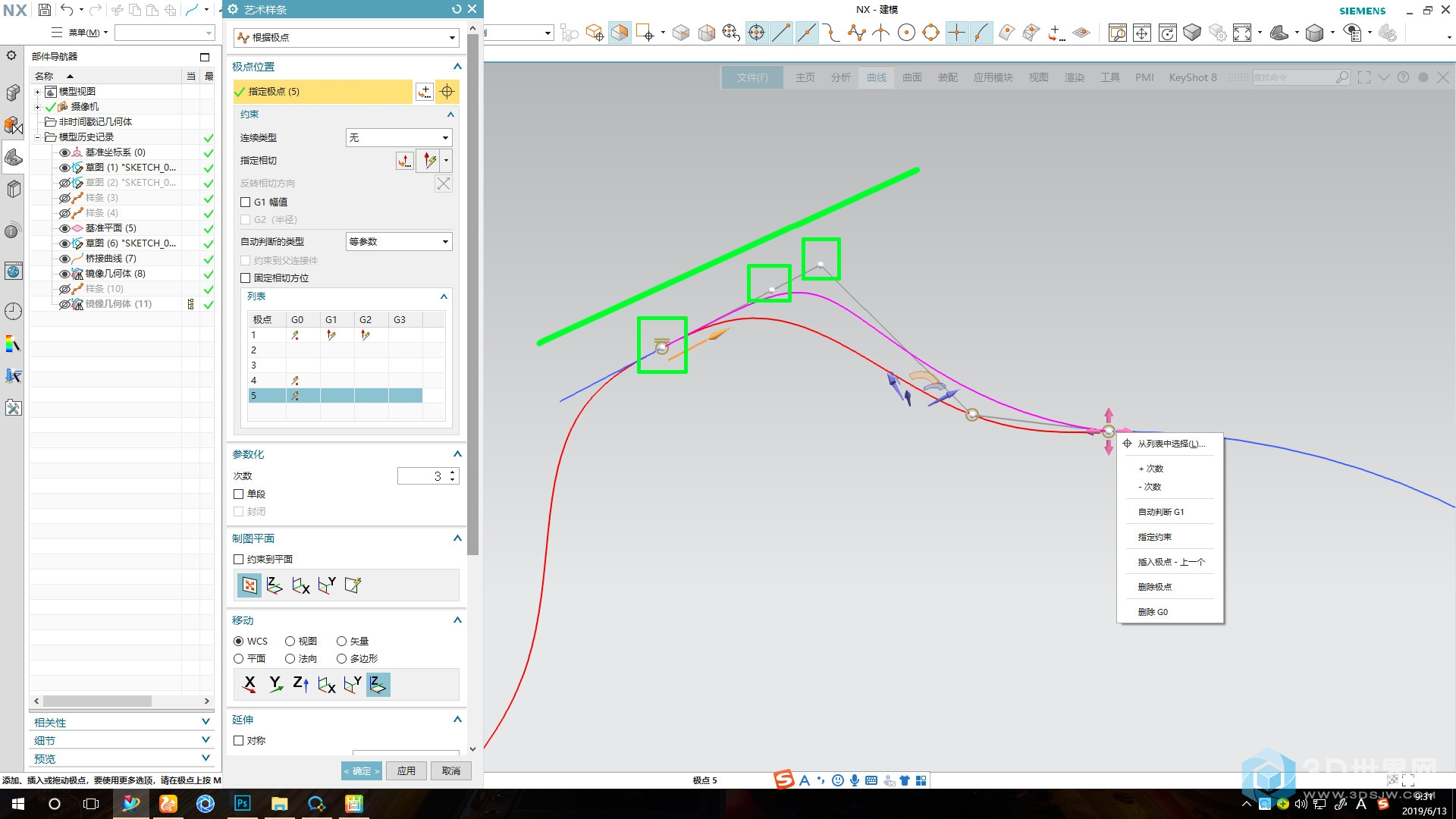Select the 平面 move radio button

click(238, 659)
